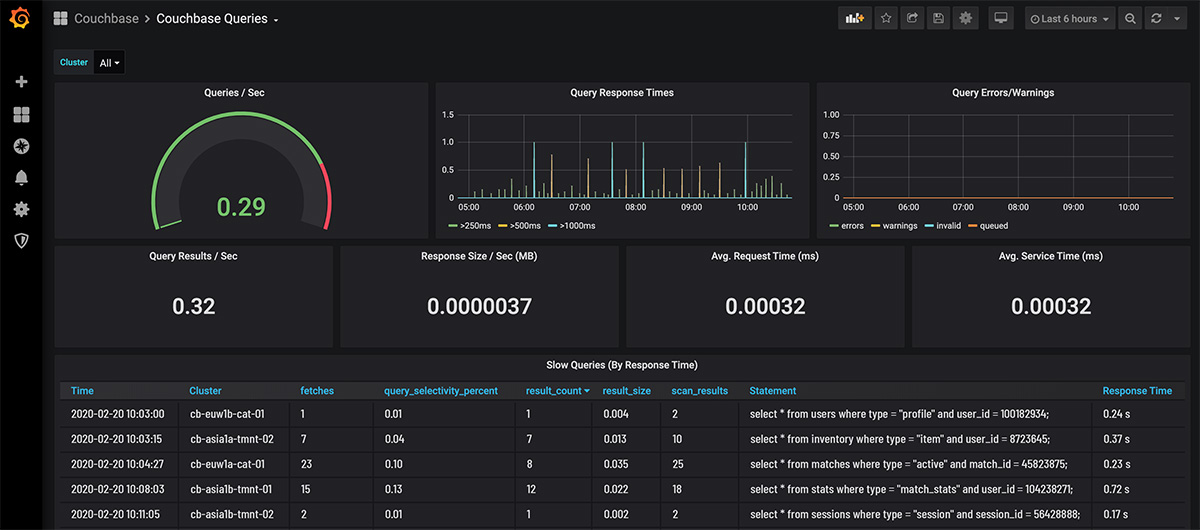Click the time cell 2020-02-20 10:11:05
This screenshot has height=530, width=1200.
coord(117,515)
